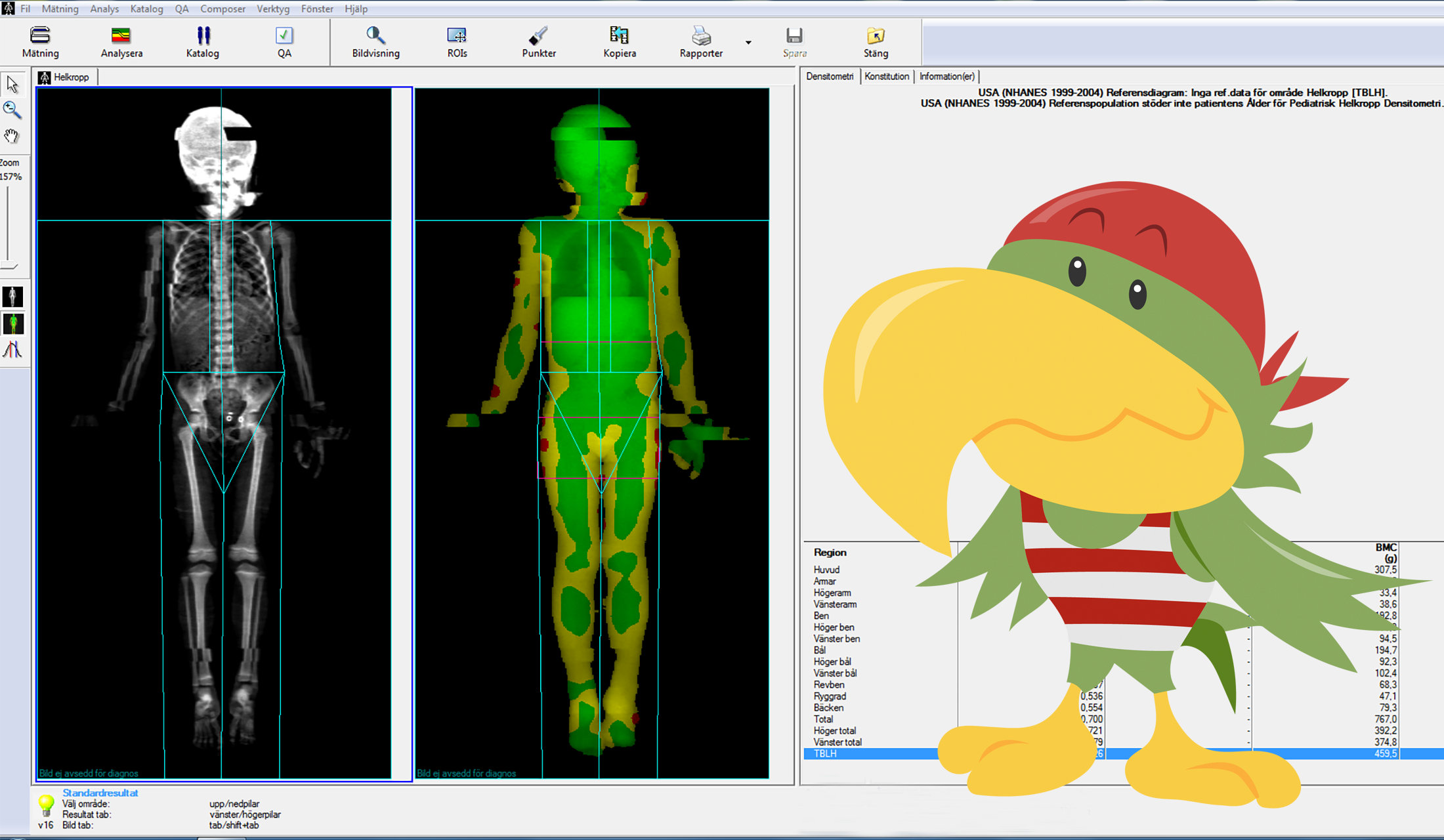Expand the Rapporter dropdown arrow
1444x840 pixels.
pos(748,43)
